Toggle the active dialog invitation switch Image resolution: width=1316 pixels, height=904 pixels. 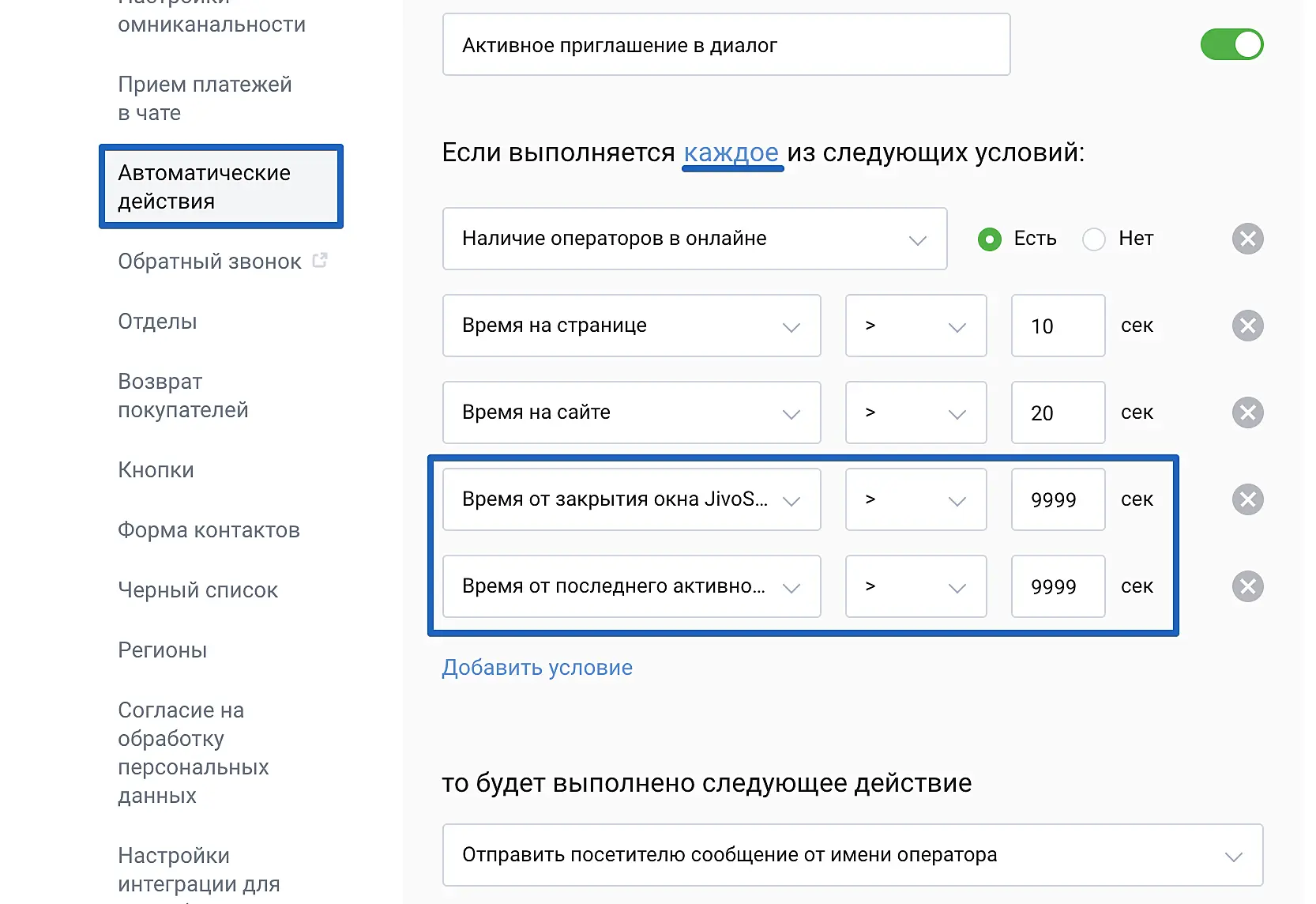point(1231,44)
